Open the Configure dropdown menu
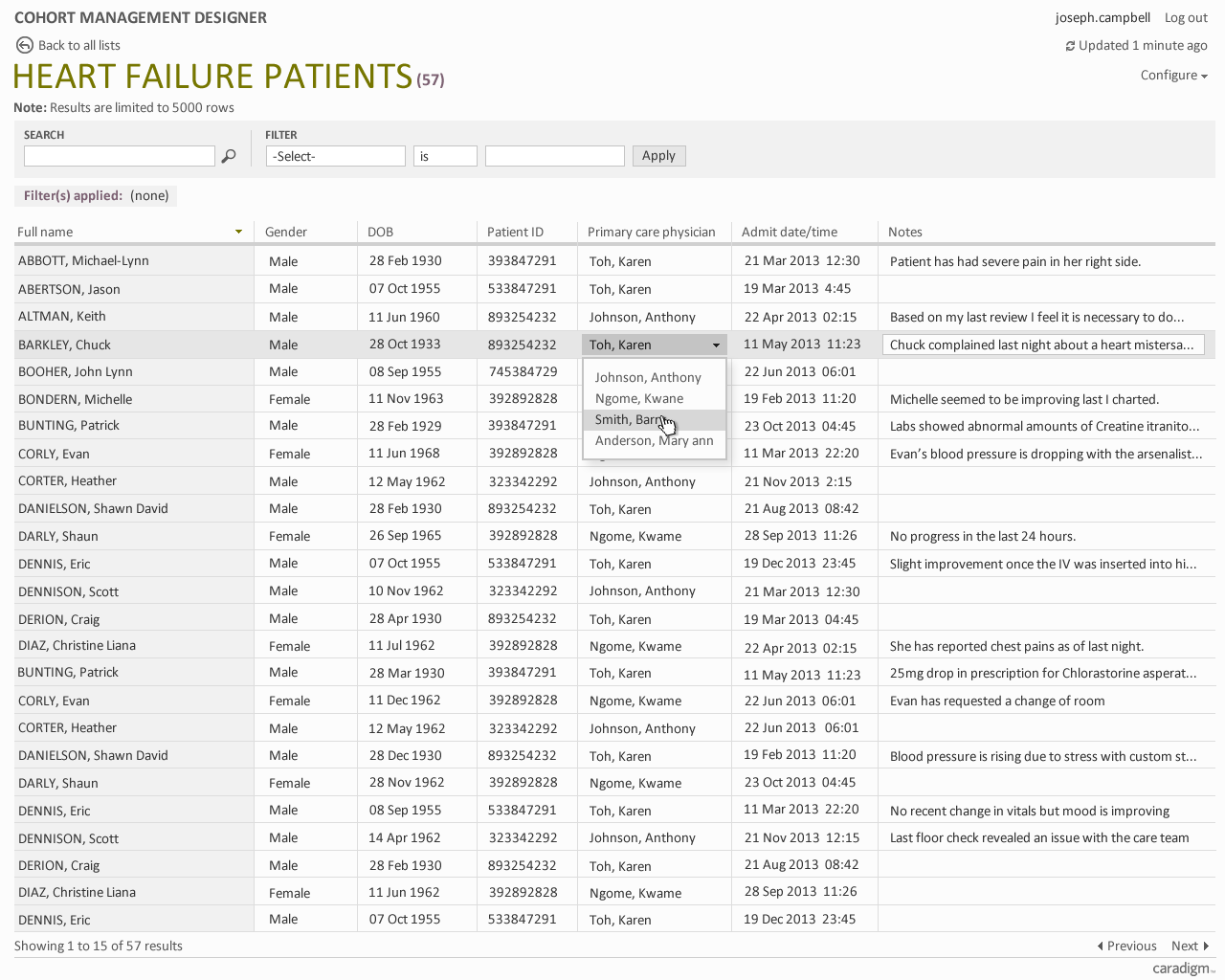The image size is (1225, 980). [1173, 76]
